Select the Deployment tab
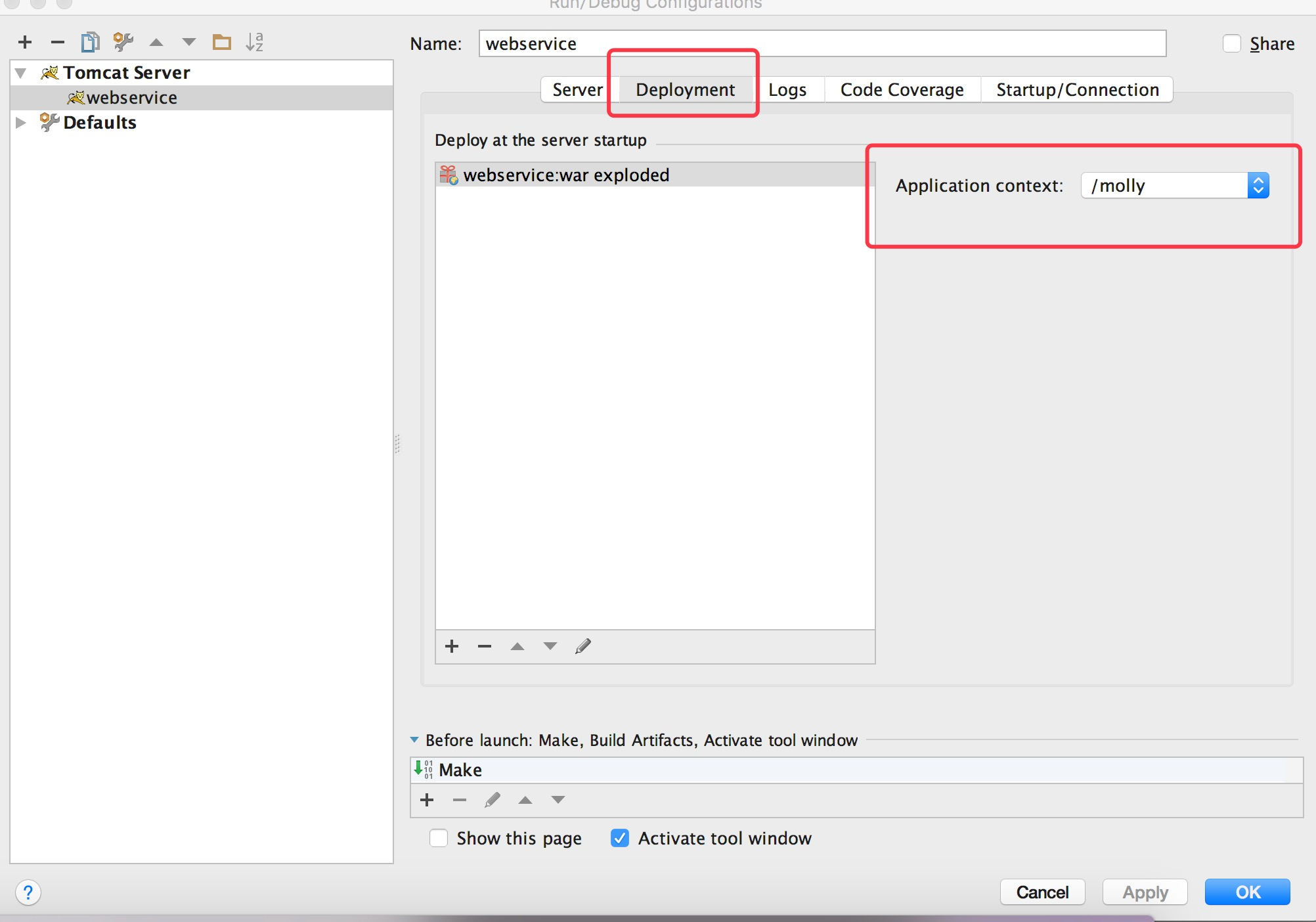This screenshot has height=922, width=1316. pos(686,89)
